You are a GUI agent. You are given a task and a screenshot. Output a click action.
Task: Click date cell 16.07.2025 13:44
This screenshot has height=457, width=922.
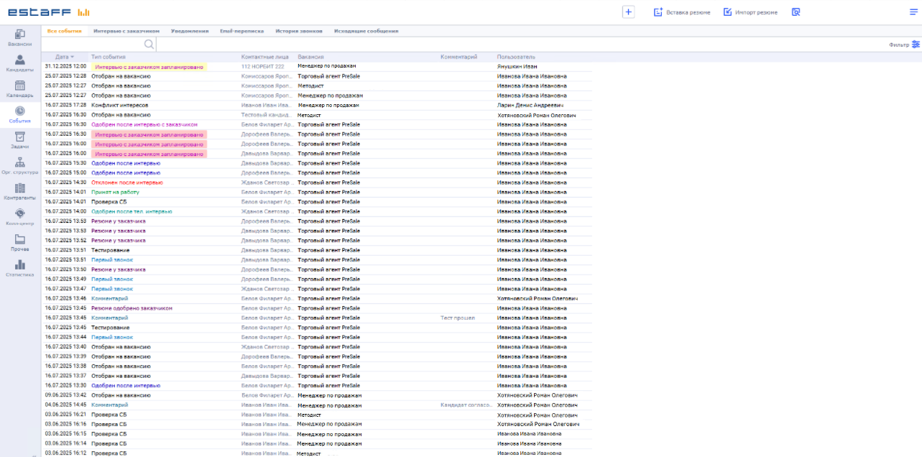click(66, 337)
